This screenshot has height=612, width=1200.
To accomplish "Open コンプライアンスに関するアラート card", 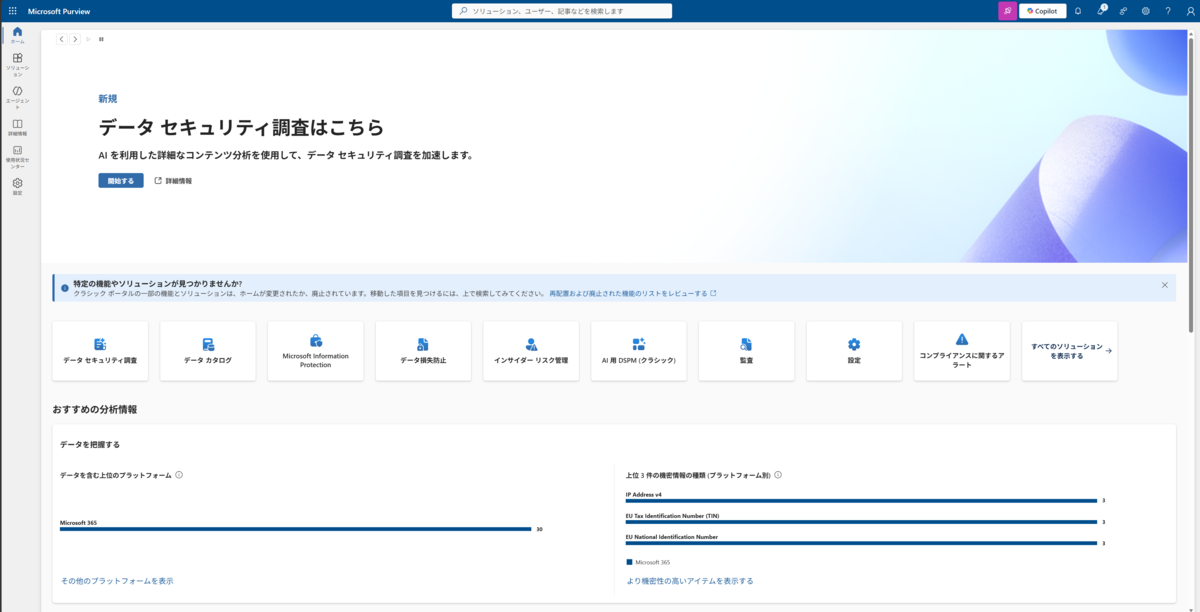I will coord(962,351).
